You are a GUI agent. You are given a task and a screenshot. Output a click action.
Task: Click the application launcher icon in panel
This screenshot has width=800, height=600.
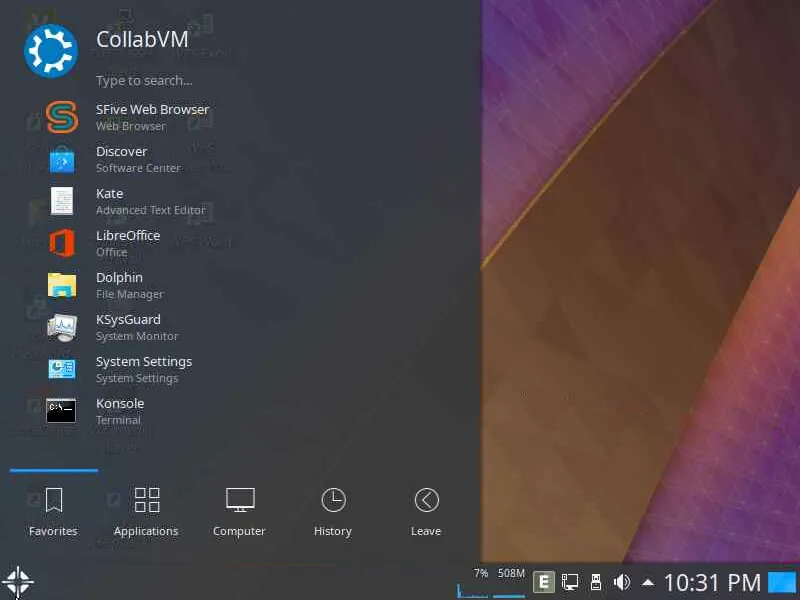pos(18,582)
